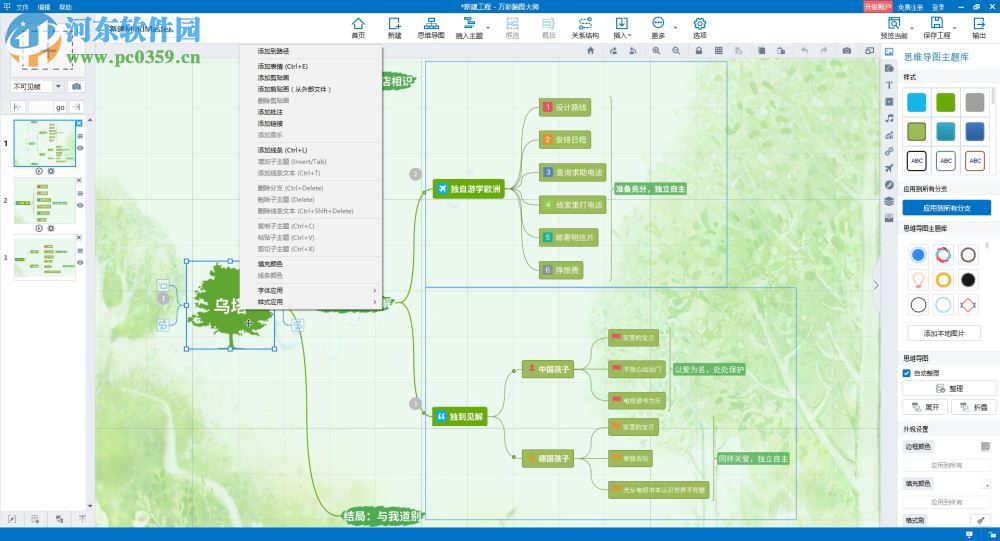Open the layers stack sidebar panel
Image resolution: width=1000 pixels, height=541 pixels.
[x=889, y=201]
